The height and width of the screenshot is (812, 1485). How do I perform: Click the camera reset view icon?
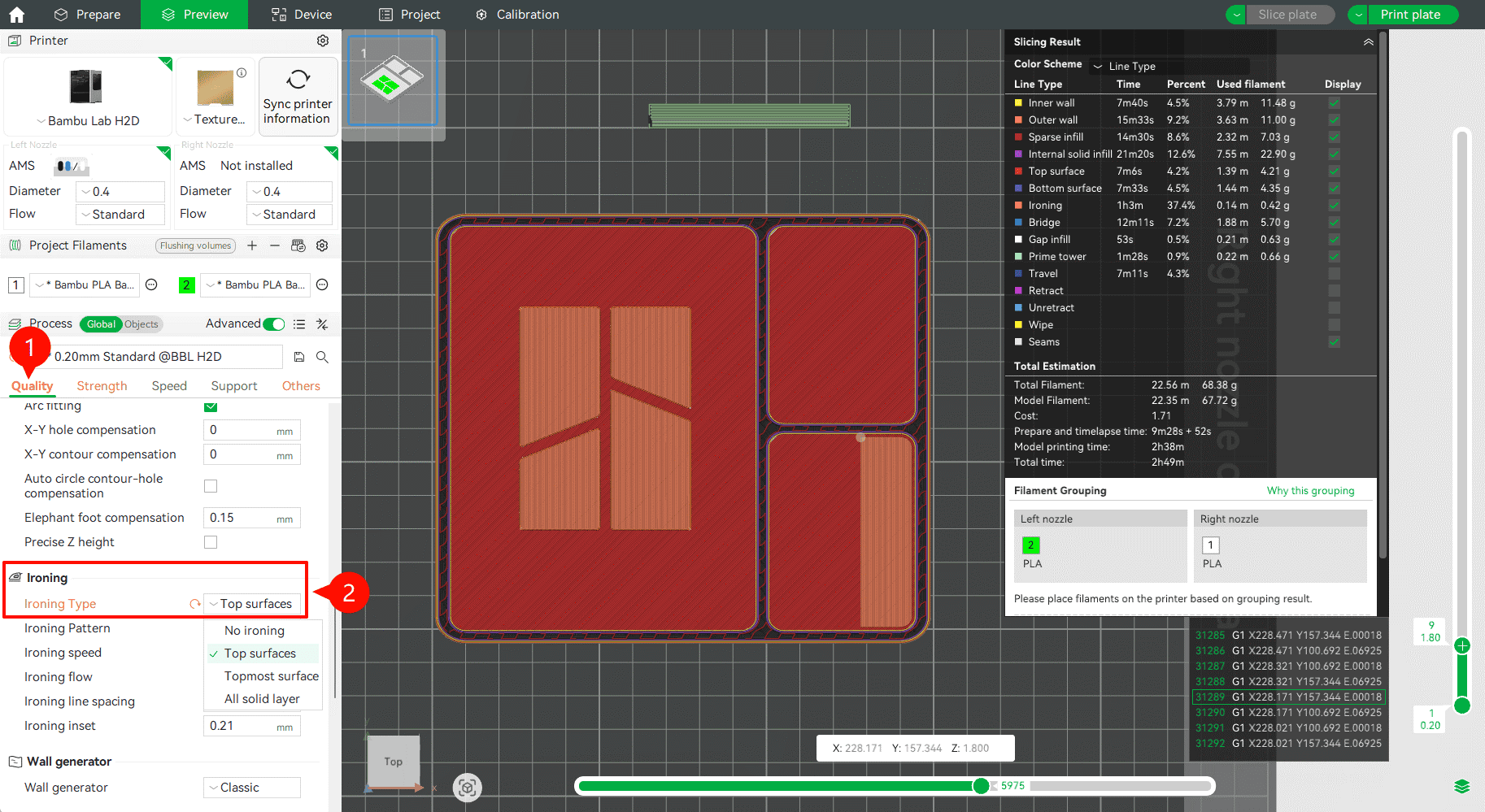coord(467,787)
